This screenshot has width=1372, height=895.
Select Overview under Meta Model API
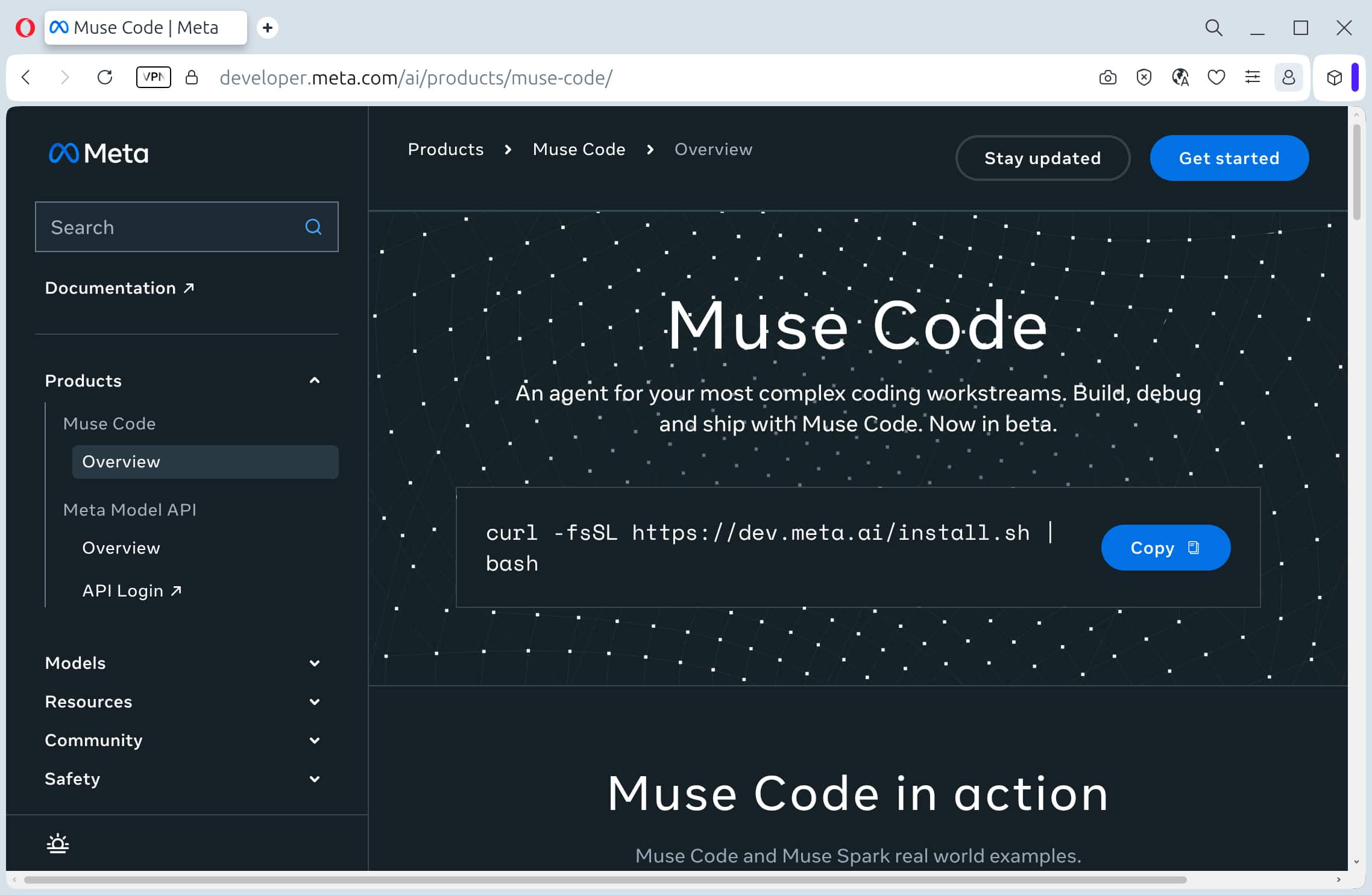[121, 548]
